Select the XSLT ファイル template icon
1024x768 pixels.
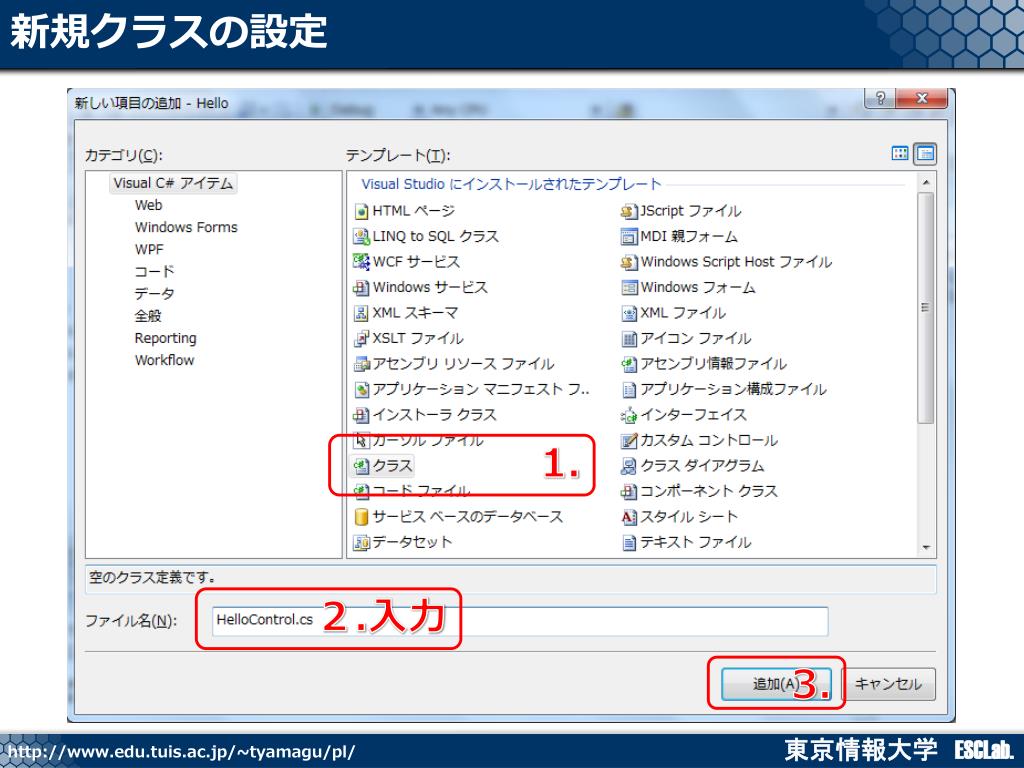click(x=361, y=338)
